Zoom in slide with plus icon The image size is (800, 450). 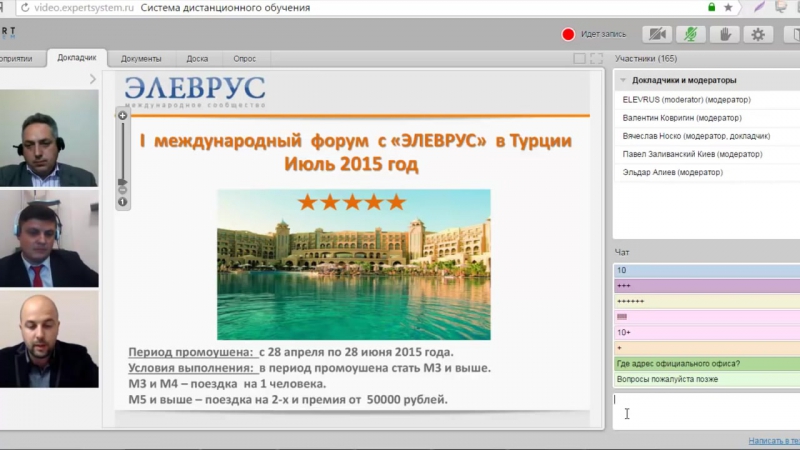click(122, 115)
